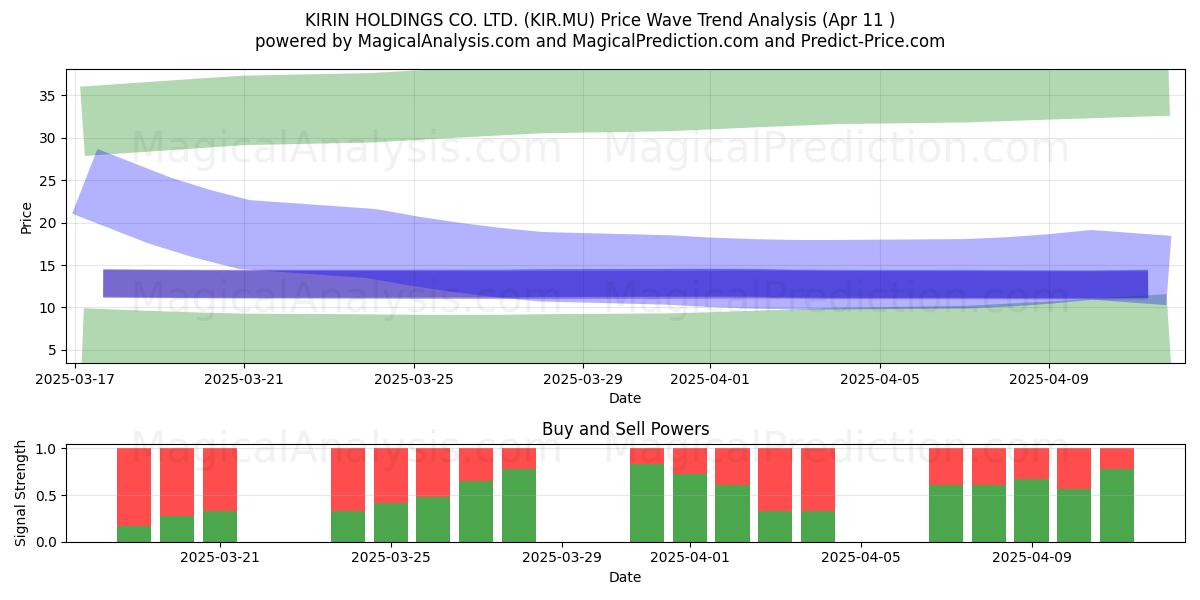Screen dimensions: 1200x600
Task: Click the '2025-03-17' date tick on price chart
Action: tap(76, 380)
